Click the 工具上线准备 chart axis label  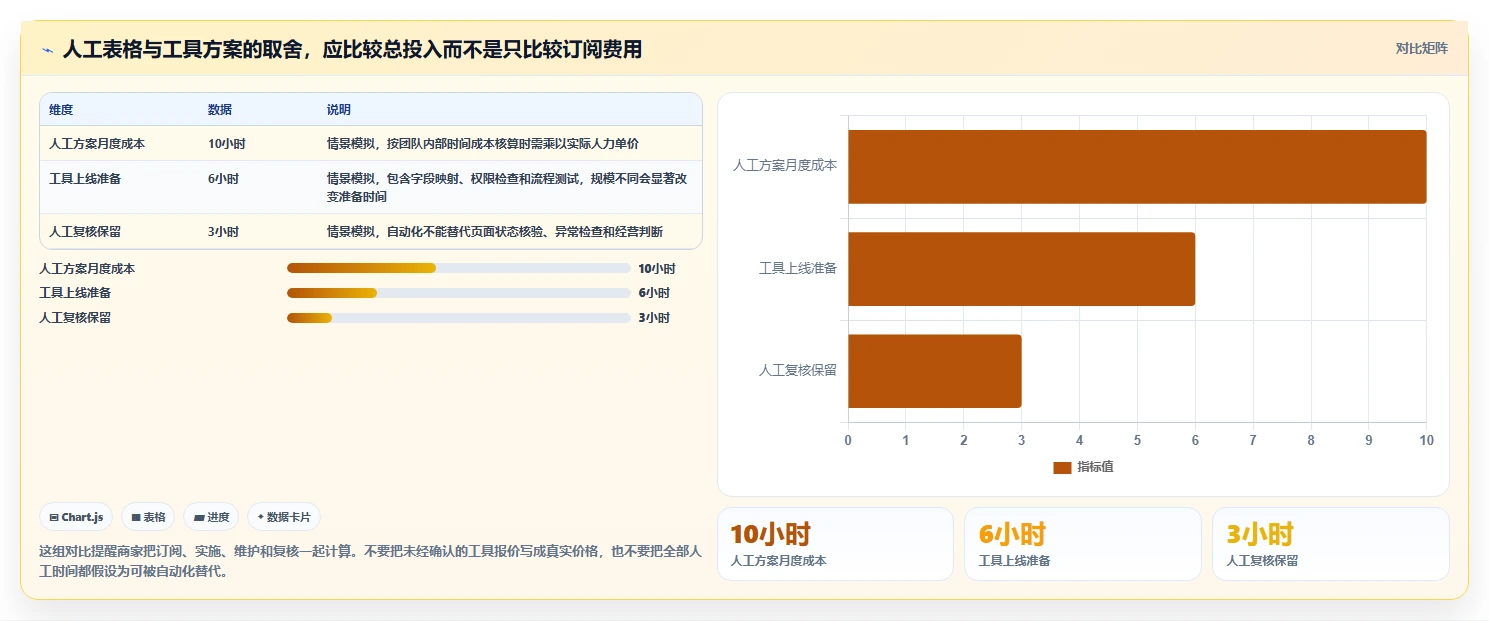click(798, 268)
